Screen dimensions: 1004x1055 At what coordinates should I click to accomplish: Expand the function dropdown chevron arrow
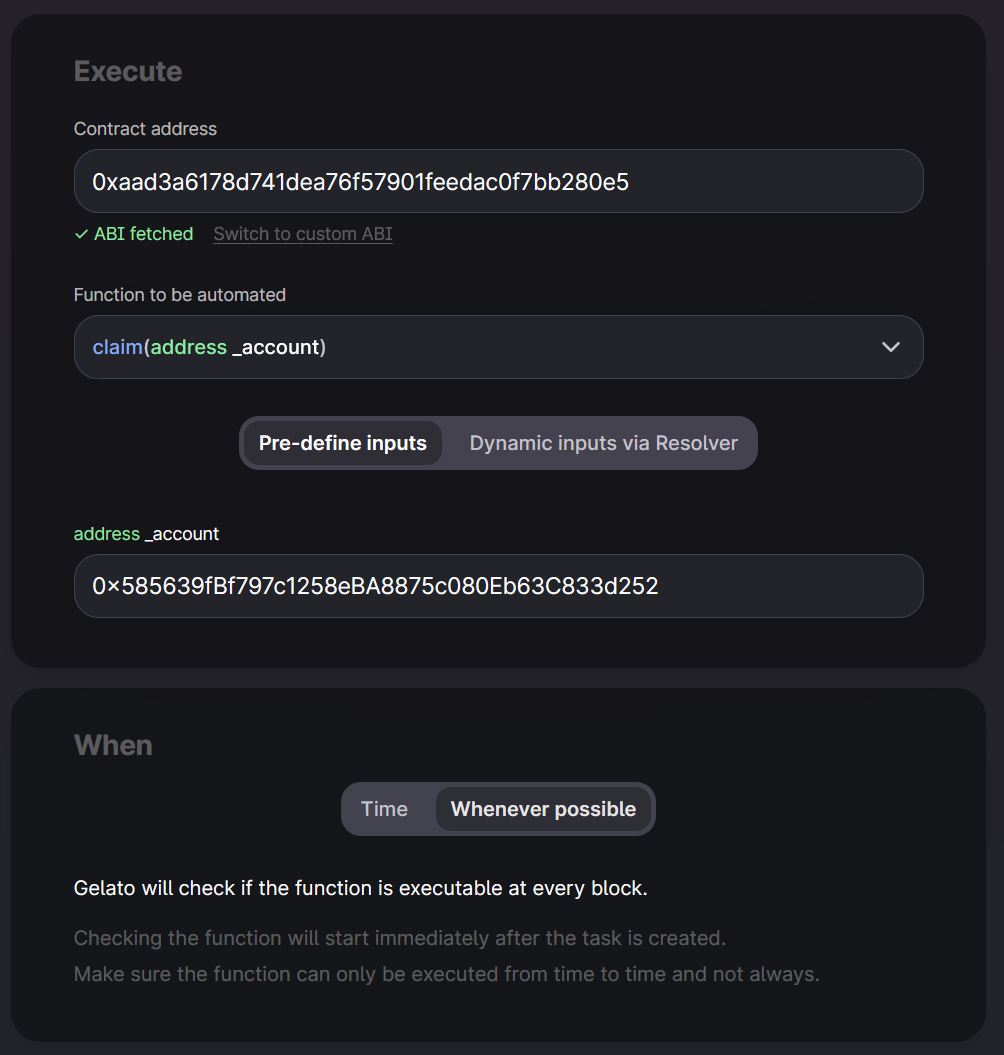pyautogui.click(x=890, y=347)
